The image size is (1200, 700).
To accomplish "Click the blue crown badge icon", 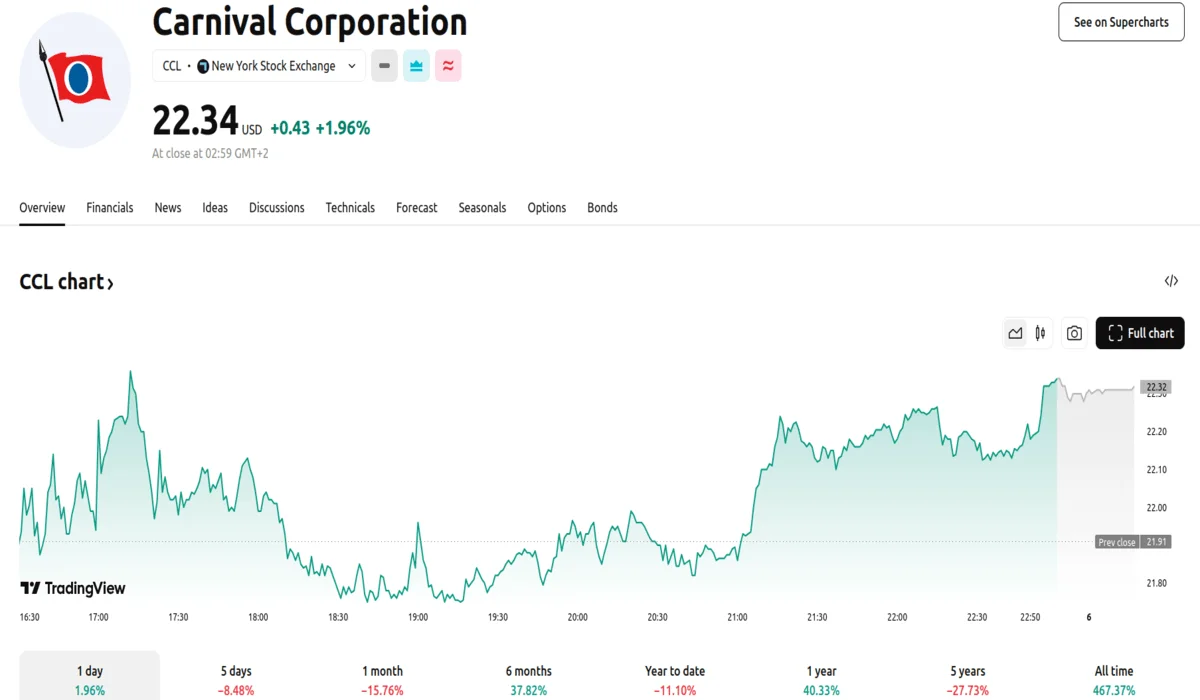I will pyautogui.click(x=416, y=66).
